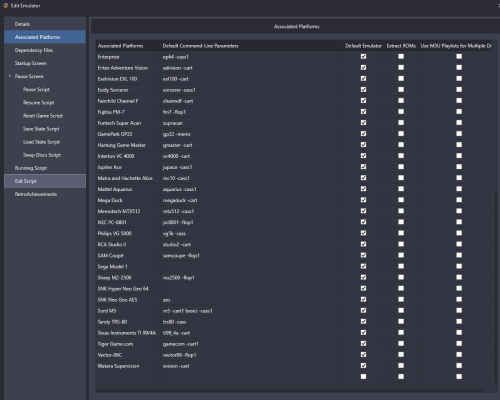Tick Default Emulator in the empty new row
500x400 pixels.
363,377
